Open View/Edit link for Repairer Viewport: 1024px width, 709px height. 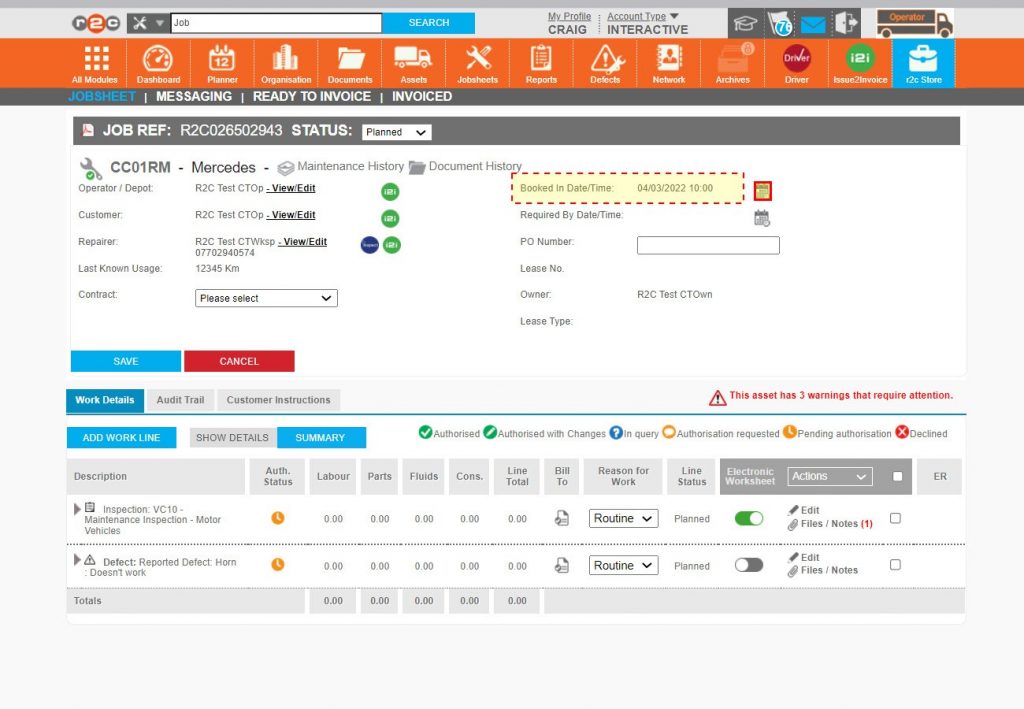point(303,242)
